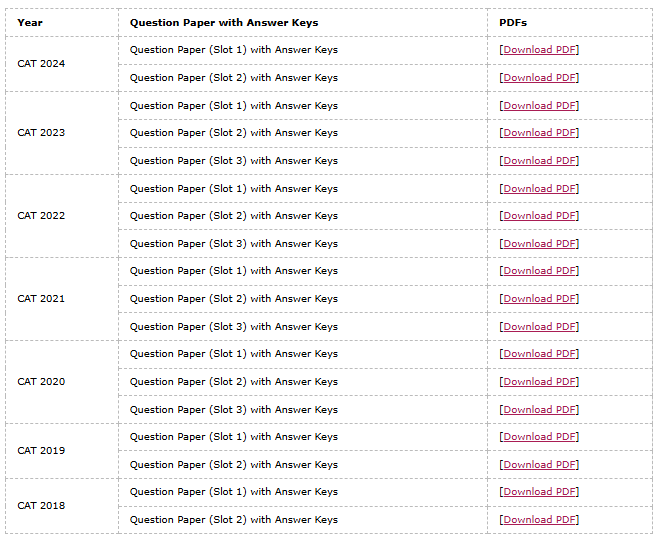Download PDF for CAT 2024 Slot 1
The width and height of the screenshot is (663, 543).
coord(539,49)
